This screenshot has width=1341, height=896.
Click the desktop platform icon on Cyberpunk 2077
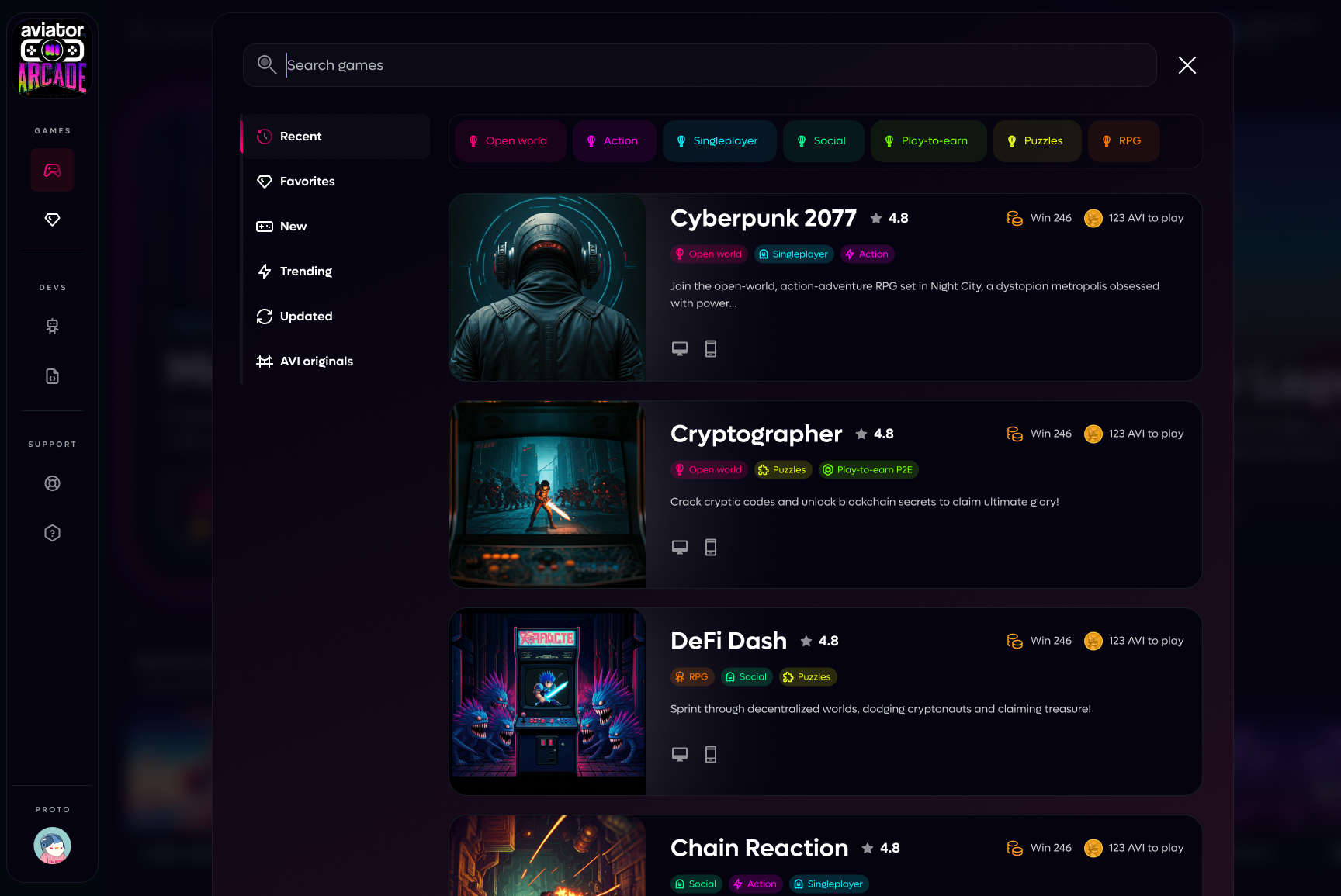680,349
